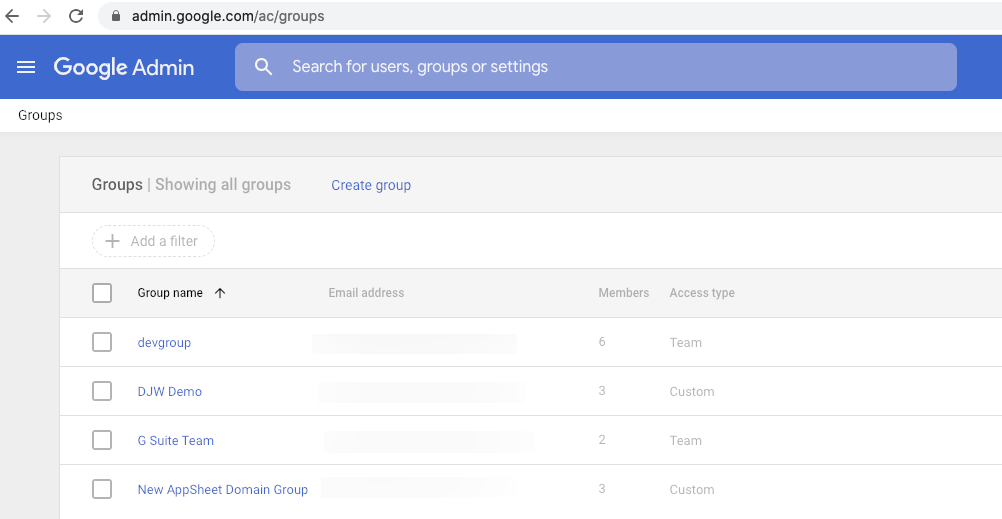The width and height of the screenshot is (1002, 519).
Task: Click the Google Admin logo
Action: click(x=124, y=68)
